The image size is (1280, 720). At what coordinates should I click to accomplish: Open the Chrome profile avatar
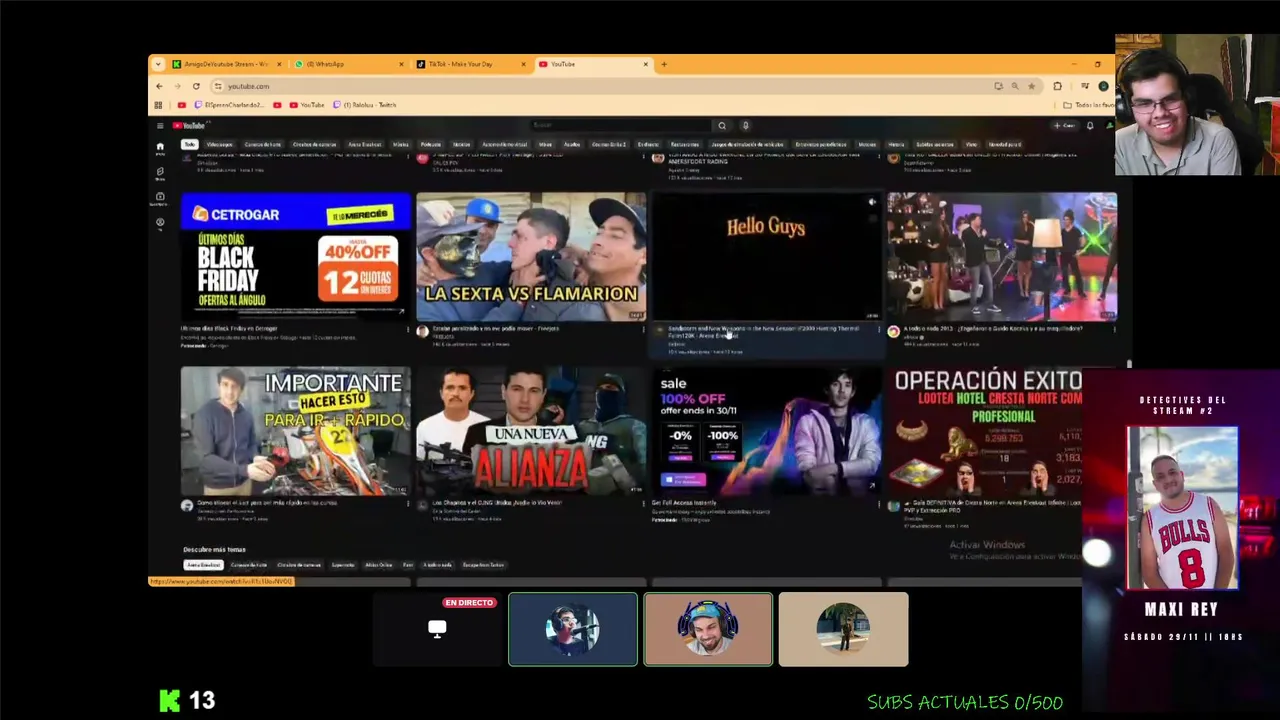[1103, 86]
